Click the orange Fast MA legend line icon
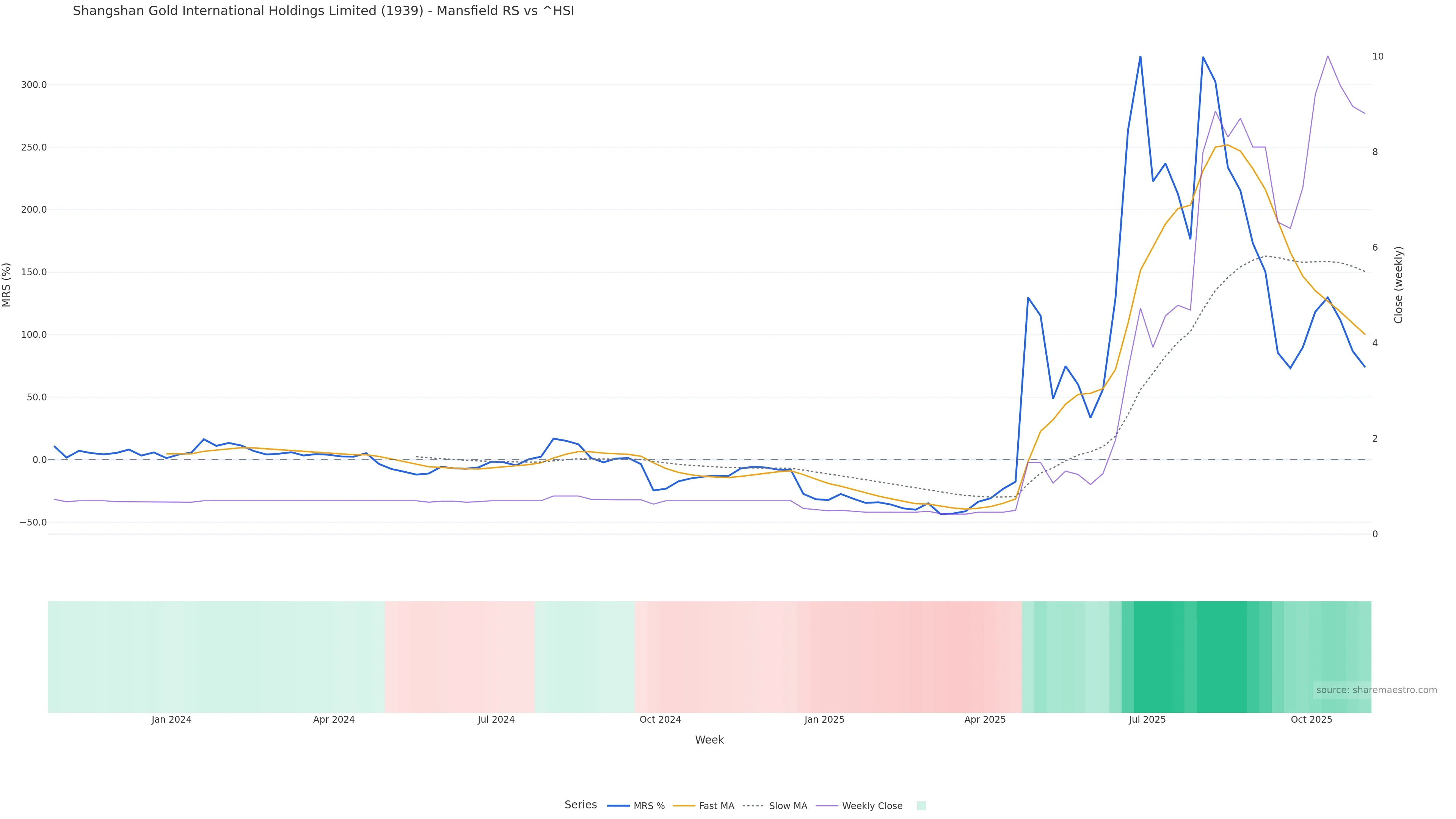Screen dimensions: 1456x819 (x=684, y=806)
